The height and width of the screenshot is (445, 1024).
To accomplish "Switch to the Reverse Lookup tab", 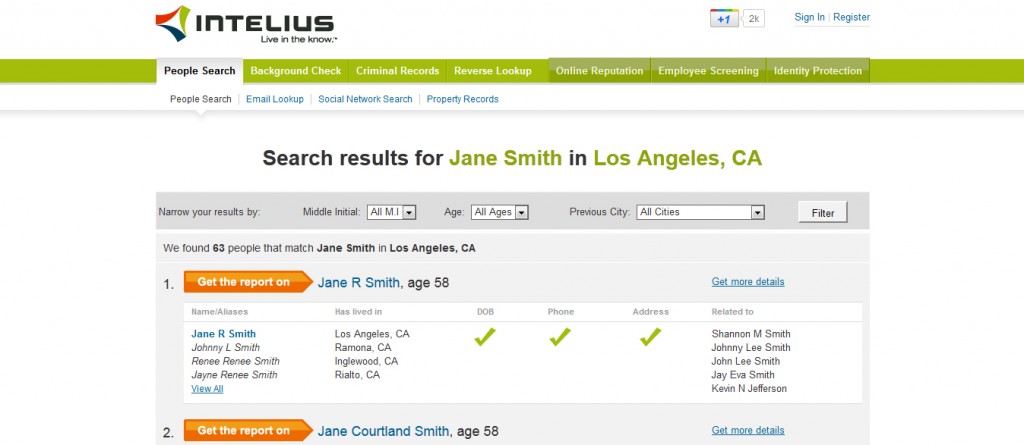I will click(493, 71).
